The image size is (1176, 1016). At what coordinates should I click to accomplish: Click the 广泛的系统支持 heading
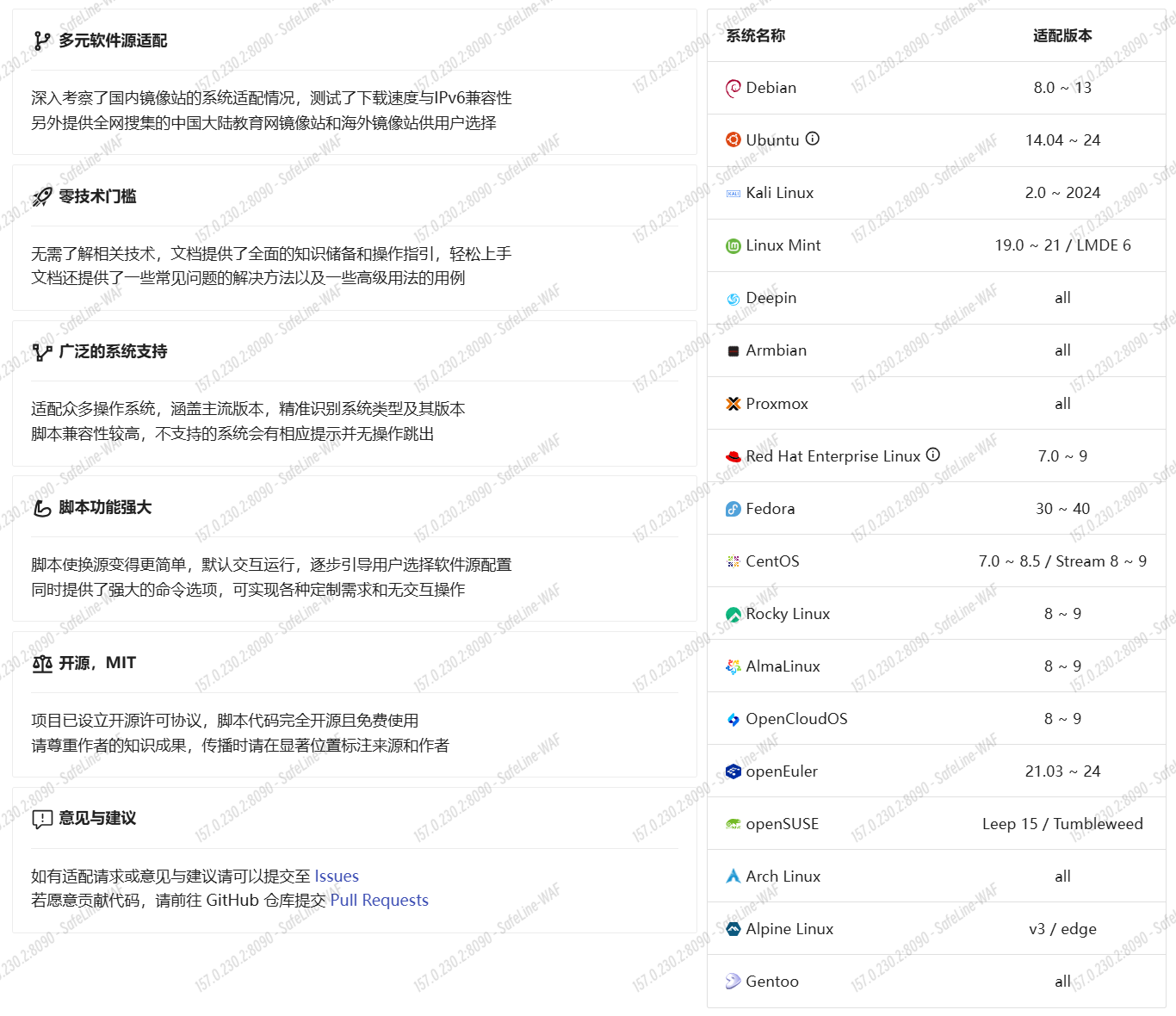pyautogui.click(x=113, y=351)
